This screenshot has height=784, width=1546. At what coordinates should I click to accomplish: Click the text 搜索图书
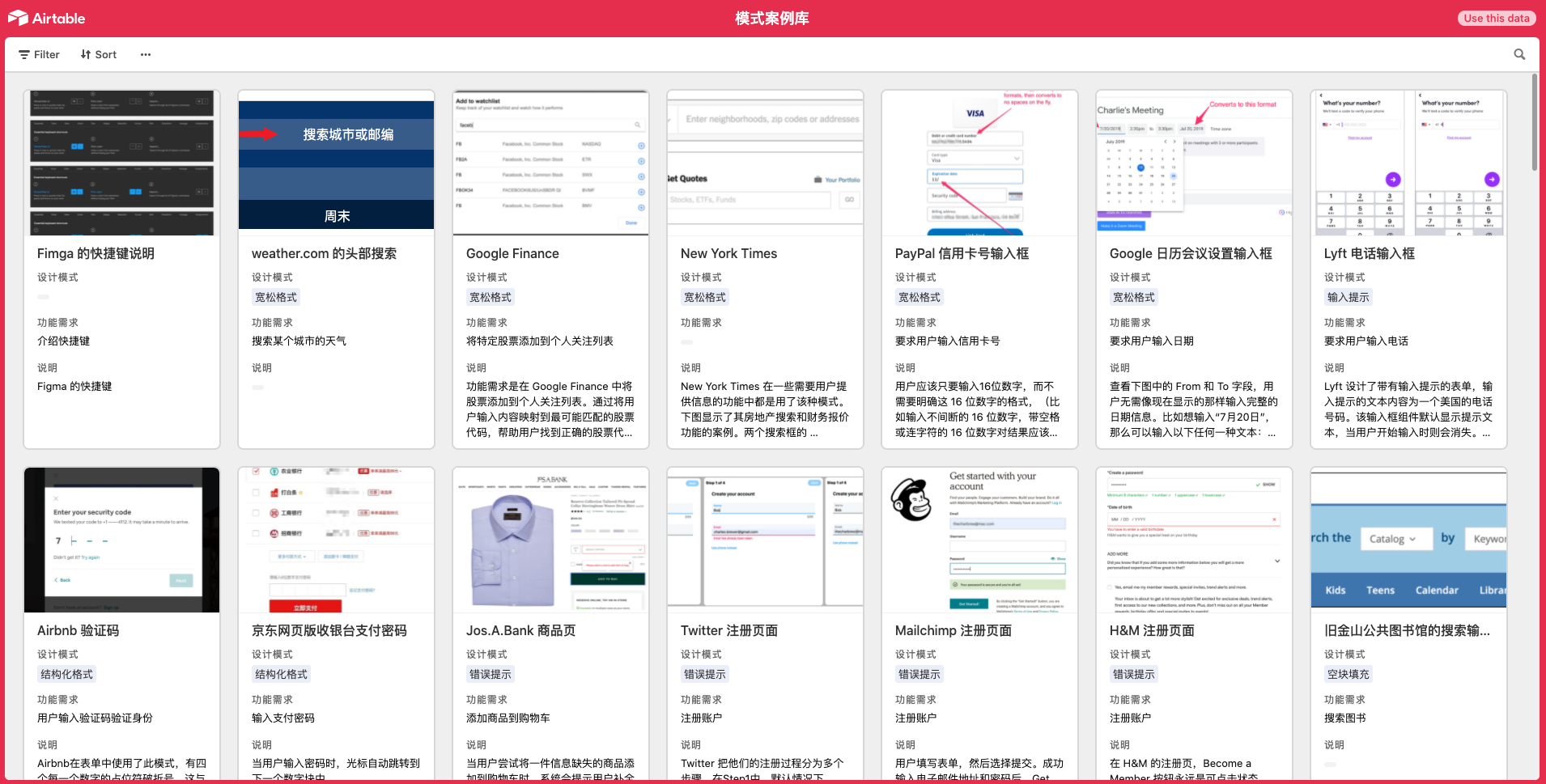(x=1345, y=718)
